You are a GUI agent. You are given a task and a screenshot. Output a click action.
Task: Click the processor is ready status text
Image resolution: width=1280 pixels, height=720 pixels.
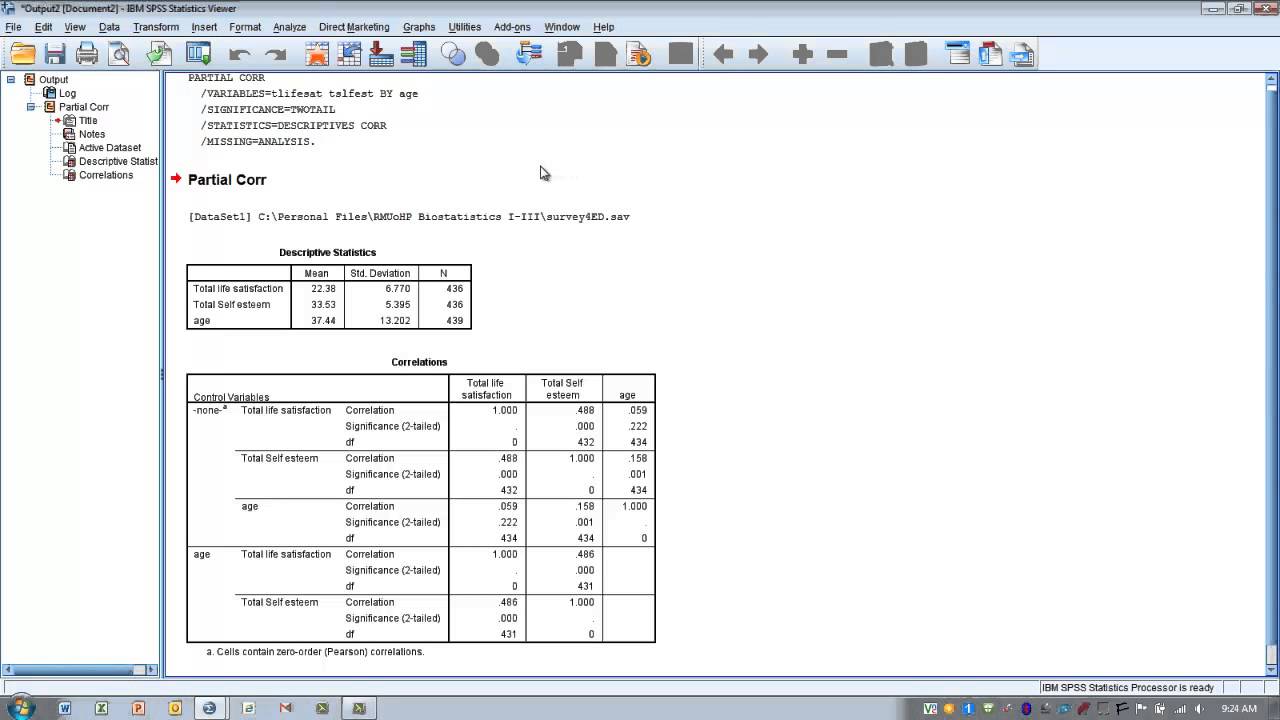(1128, 688)
